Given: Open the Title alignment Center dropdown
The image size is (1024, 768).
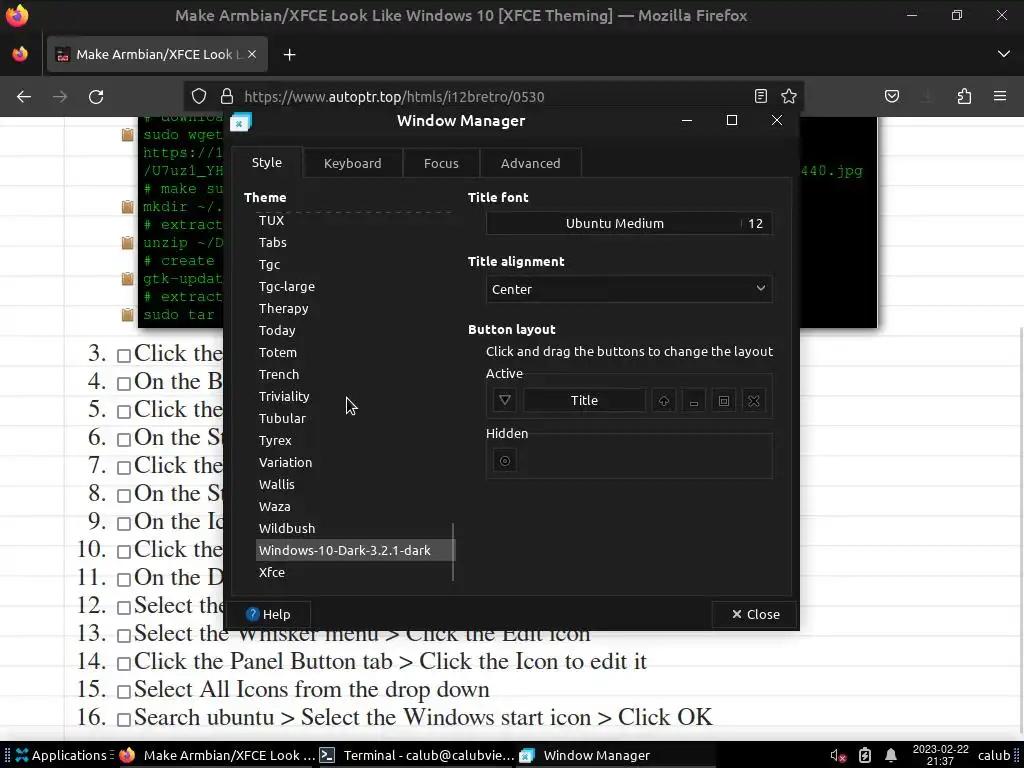Looking at the screenshot, I should (630, 289).
